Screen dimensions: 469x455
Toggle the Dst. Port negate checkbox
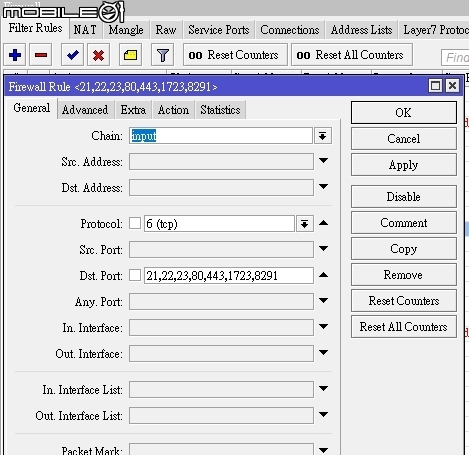click(135, 275)
